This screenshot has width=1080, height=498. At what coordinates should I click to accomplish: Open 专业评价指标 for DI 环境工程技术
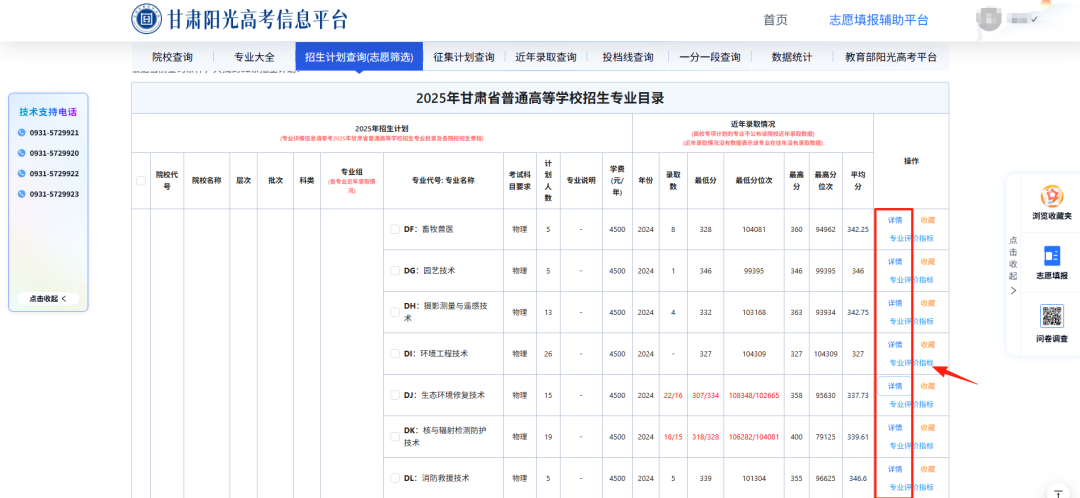(x=911, y=362)
